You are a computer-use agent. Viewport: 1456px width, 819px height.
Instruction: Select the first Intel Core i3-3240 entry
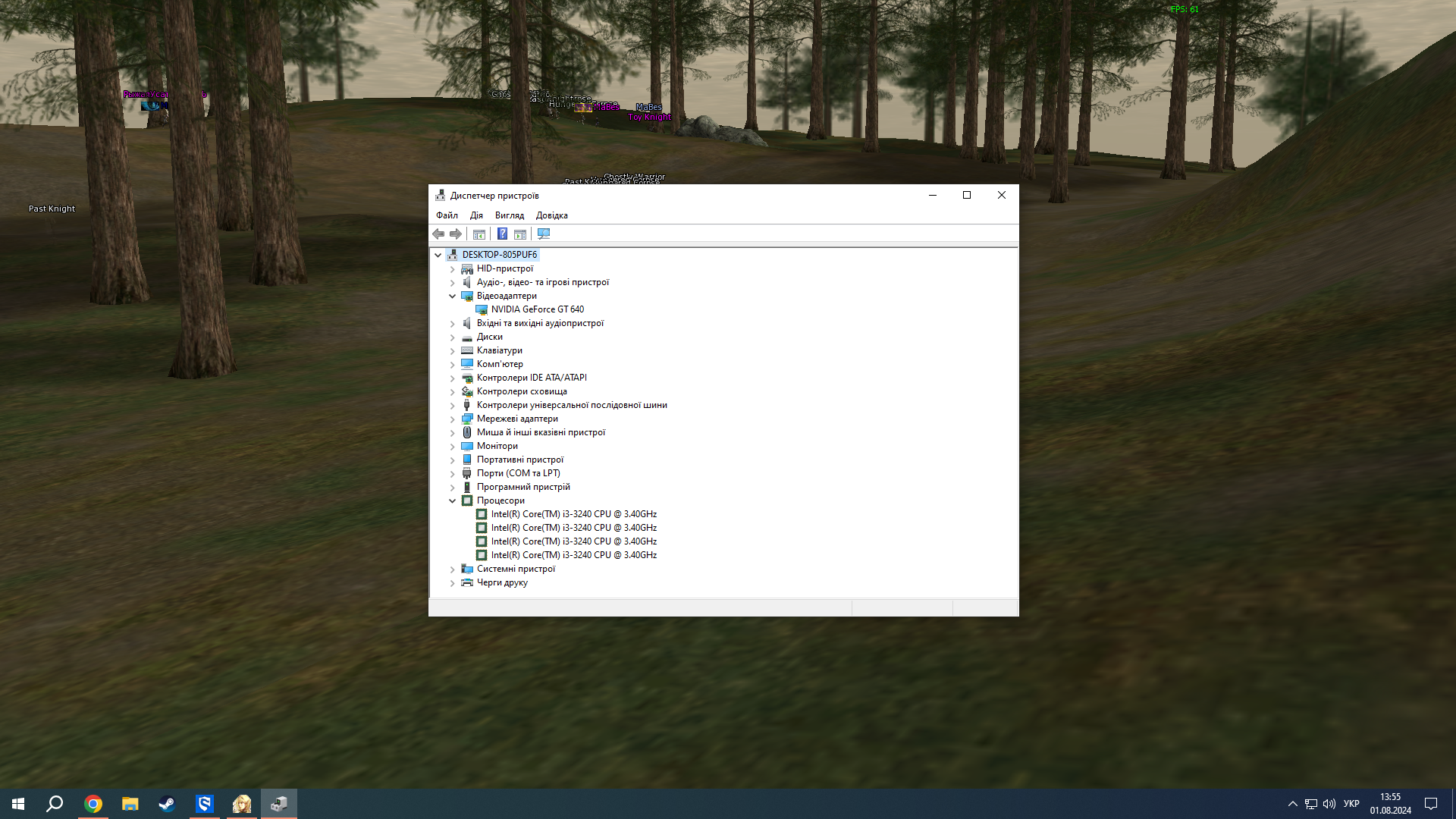click(x=573, y=514)
